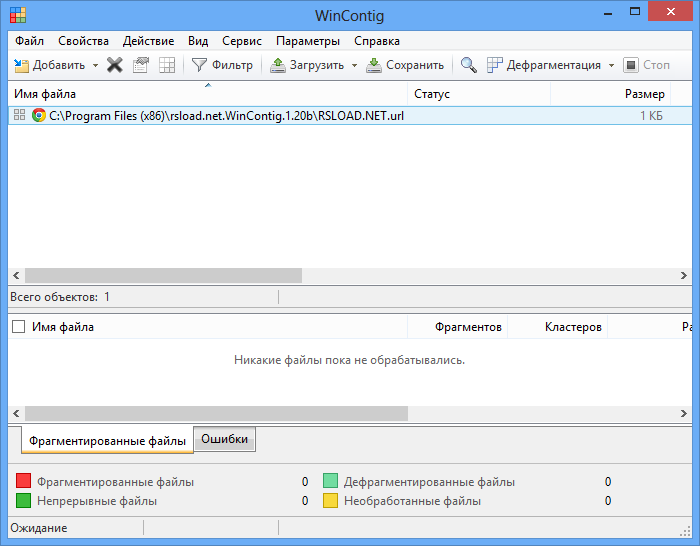The height and width of the screenshot is (546, 700).
Task: Minimize the WinContig window
Action: pyautogui.click(x=608, y=13)
